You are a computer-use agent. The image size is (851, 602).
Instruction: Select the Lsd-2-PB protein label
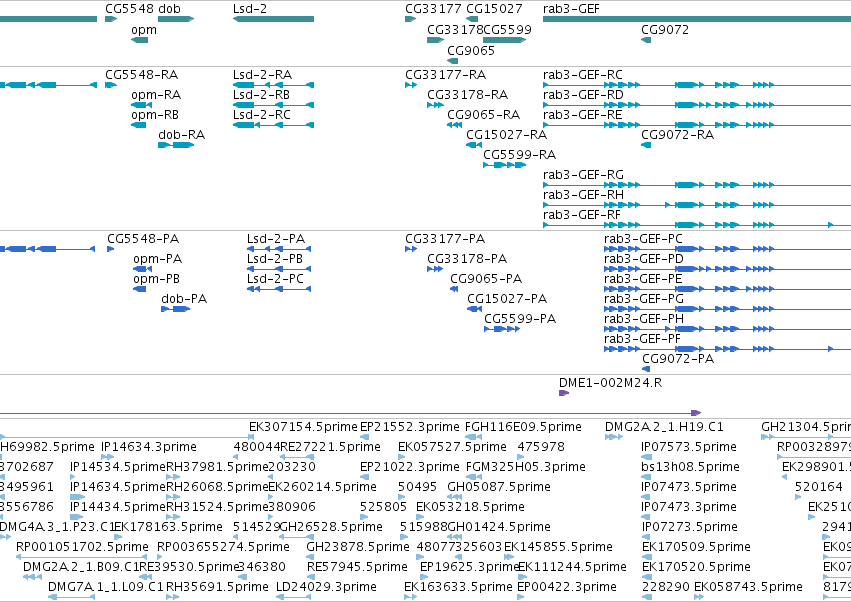tap(275, 259)
